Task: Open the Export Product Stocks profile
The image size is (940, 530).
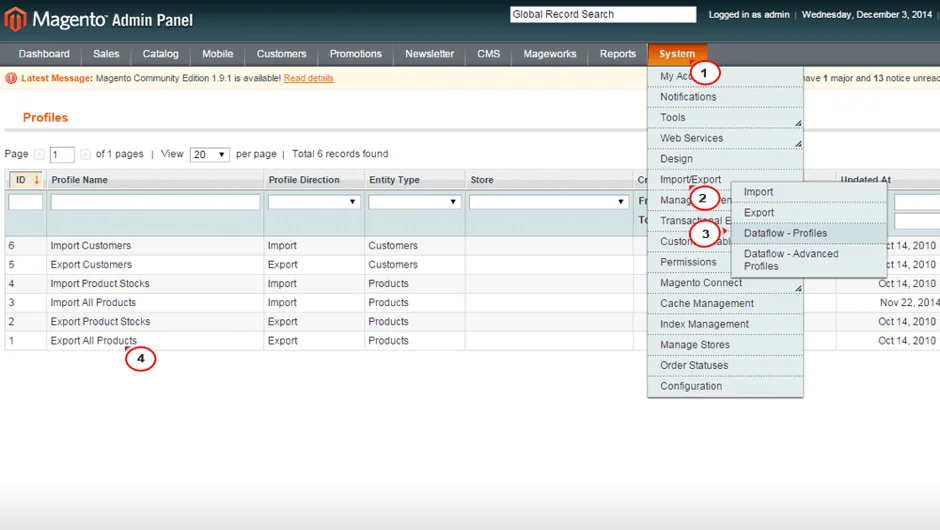Action: click(100, 321)
